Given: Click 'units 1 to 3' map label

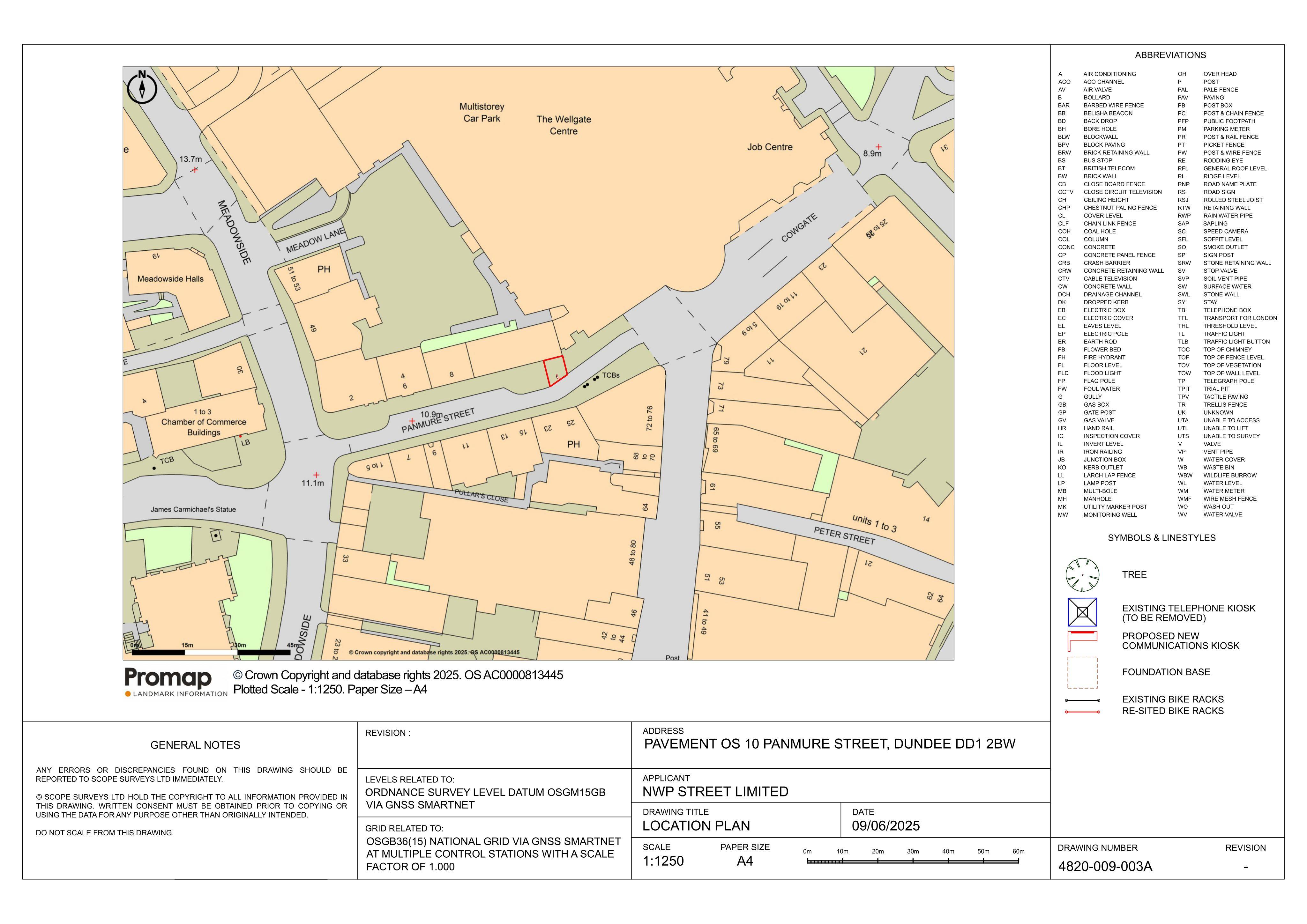Looking at the screenshot, I should 874,523.
